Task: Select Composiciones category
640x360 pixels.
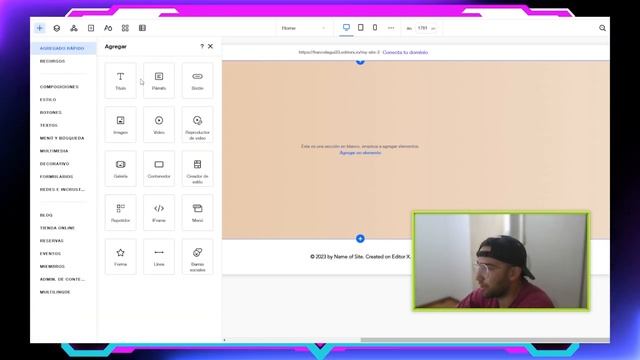Action: (59, 87)
